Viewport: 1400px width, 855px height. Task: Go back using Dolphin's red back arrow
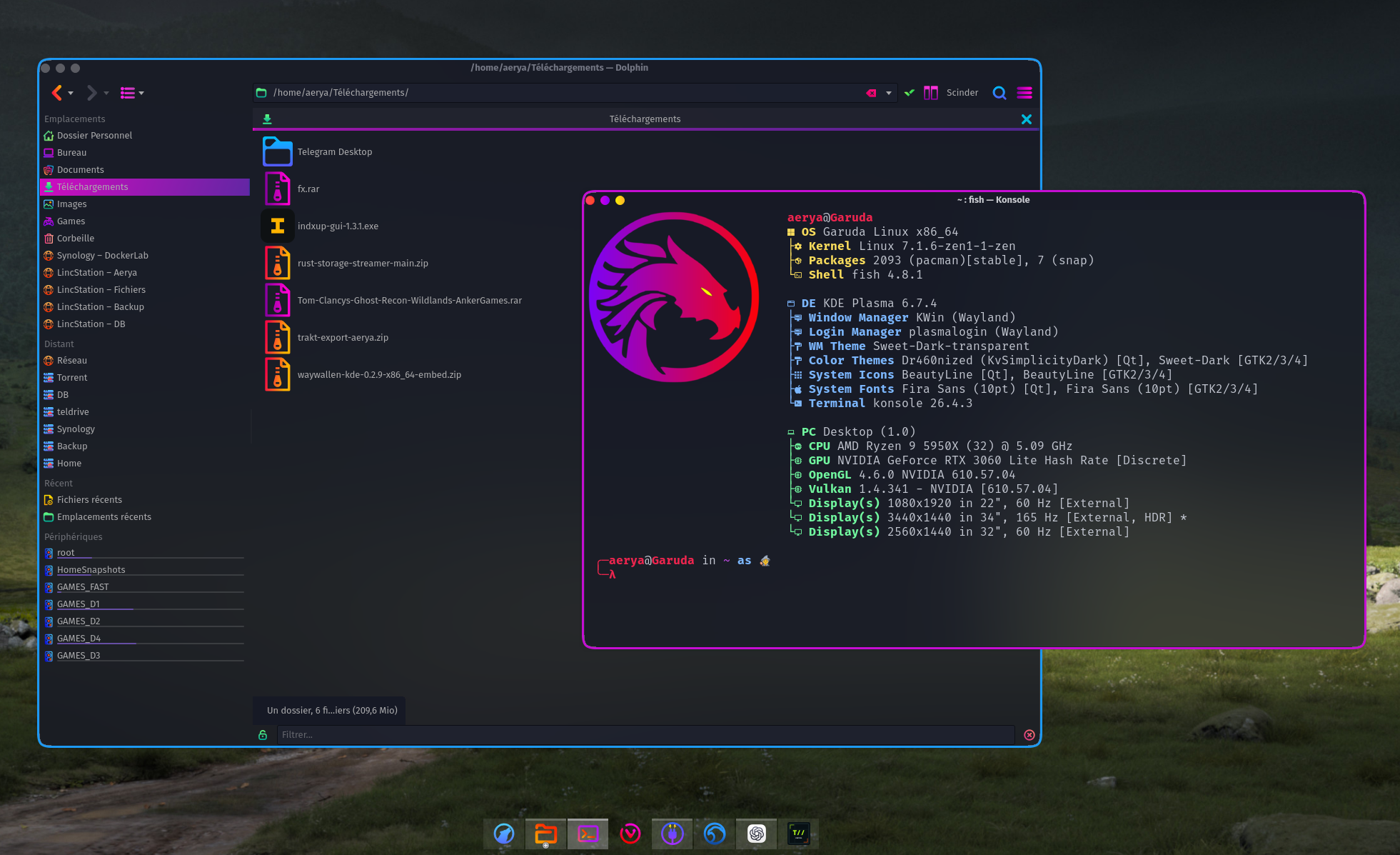(x=57, y=93)
